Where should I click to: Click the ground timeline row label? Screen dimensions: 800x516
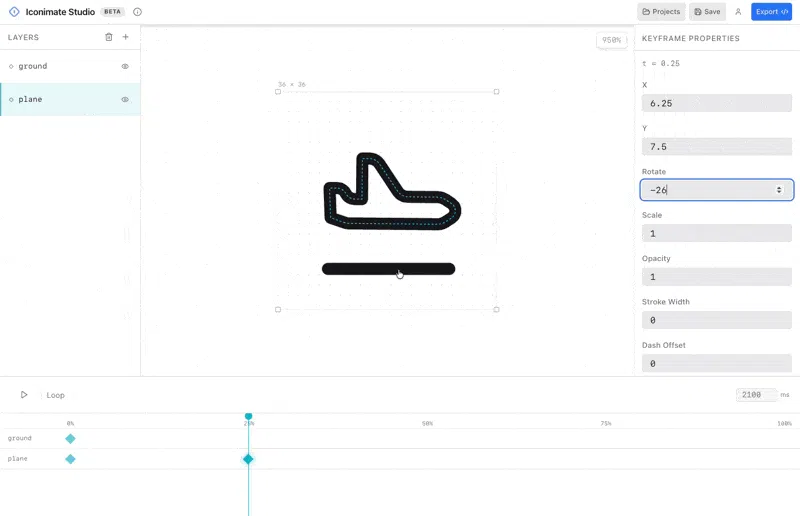click(19, 438)
